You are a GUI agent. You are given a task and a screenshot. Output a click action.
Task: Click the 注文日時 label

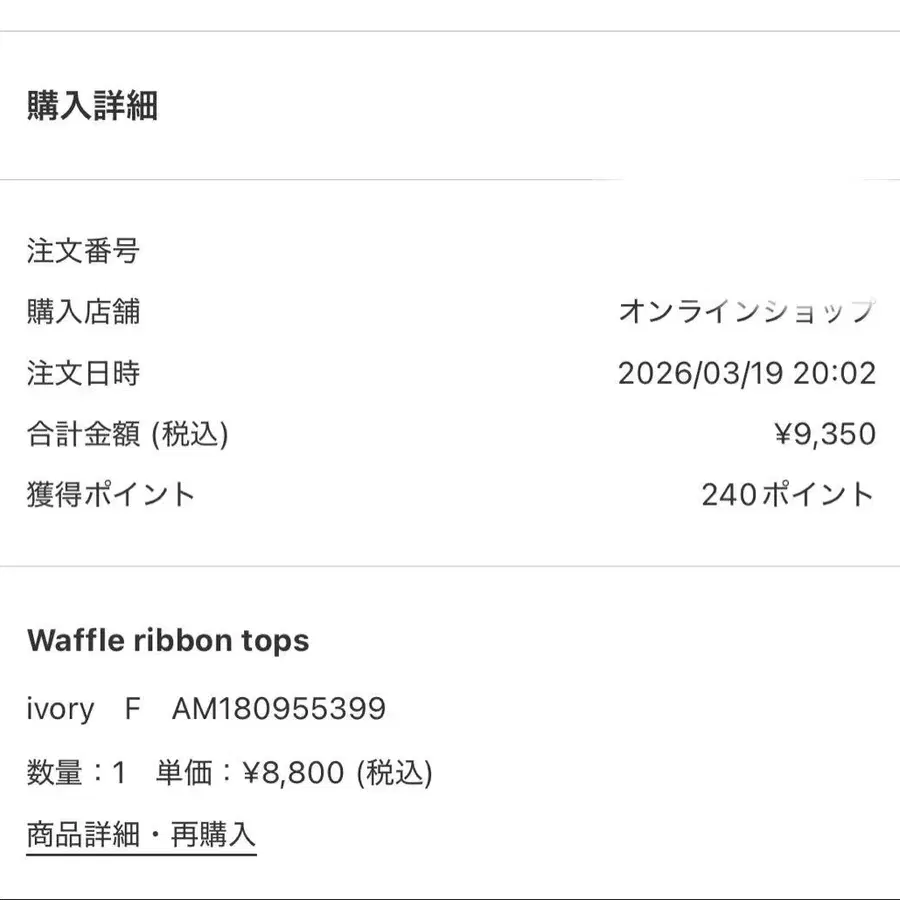pyautogui.click(x=83, y=373)
